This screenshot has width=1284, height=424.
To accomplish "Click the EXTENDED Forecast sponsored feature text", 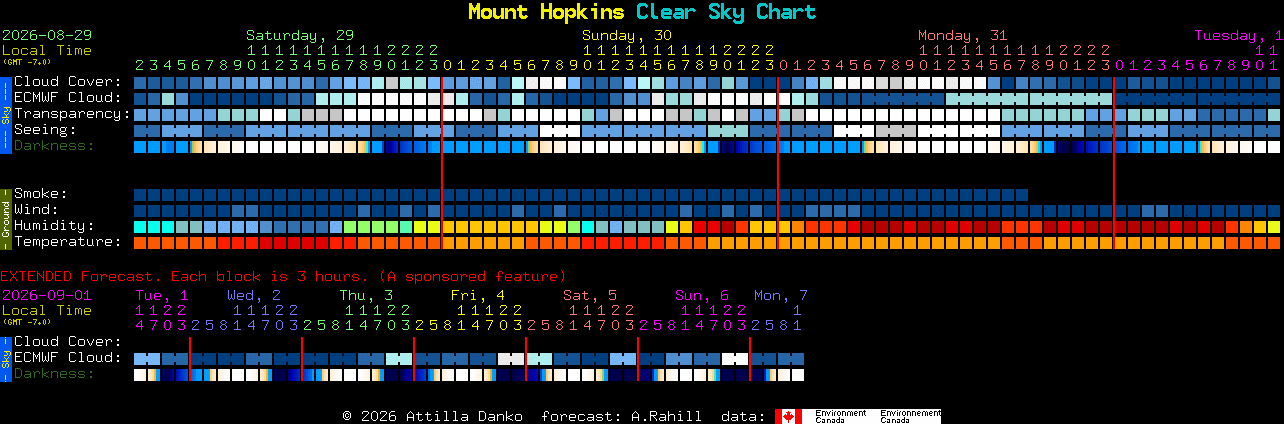I will tap(283, 276).
